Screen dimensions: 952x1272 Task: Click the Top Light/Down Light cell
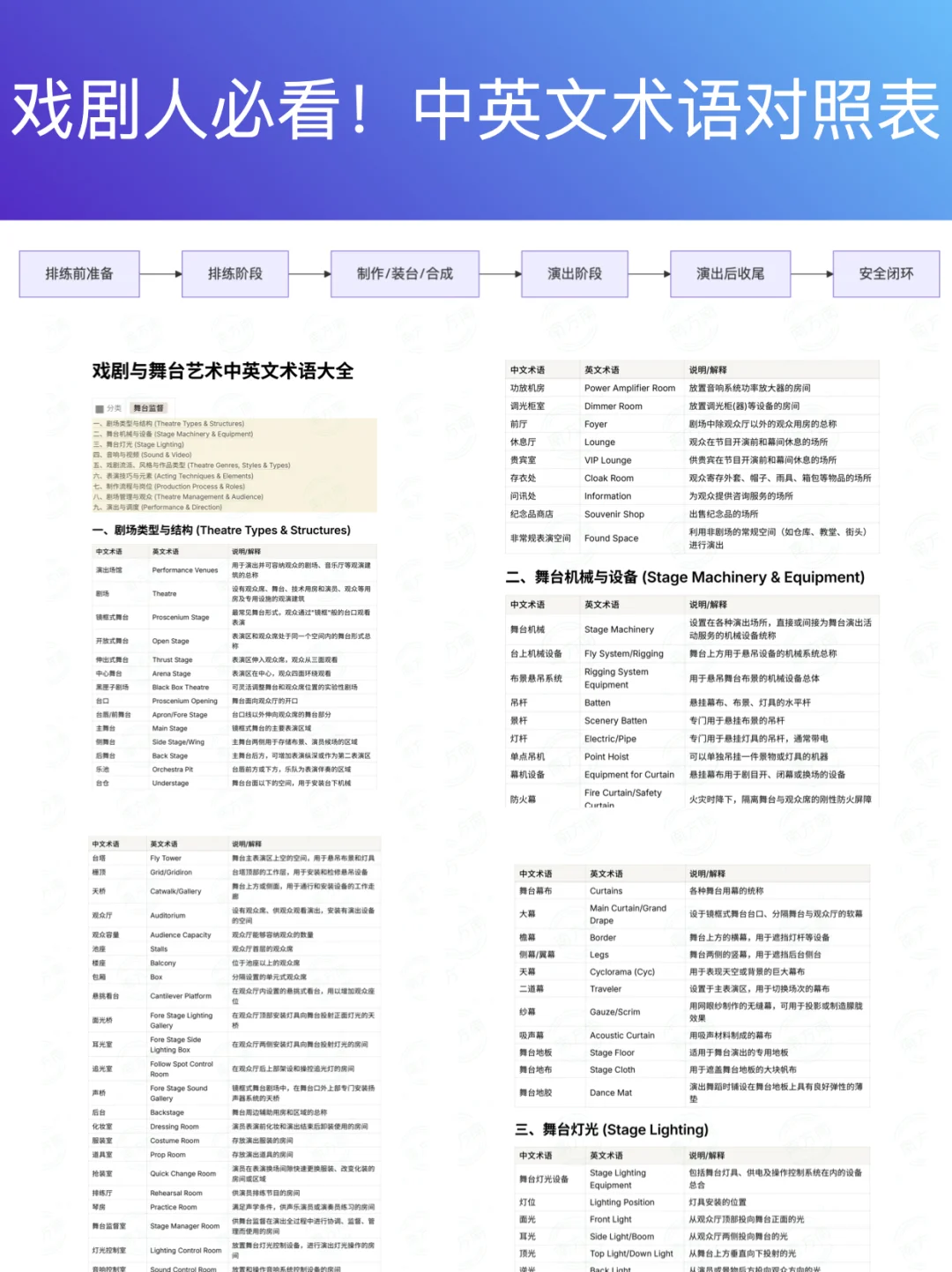[x=631, y=1253]
